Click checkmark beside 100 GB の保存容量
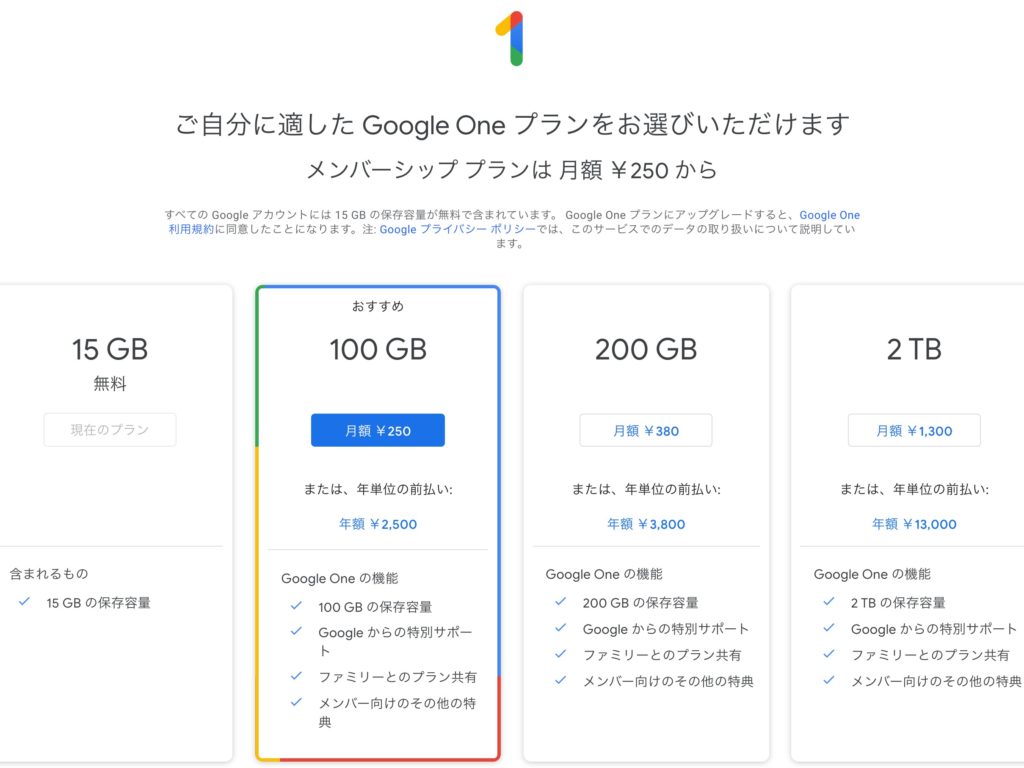The width and height of the screenshot is (1024, 768). pos(296,605)
